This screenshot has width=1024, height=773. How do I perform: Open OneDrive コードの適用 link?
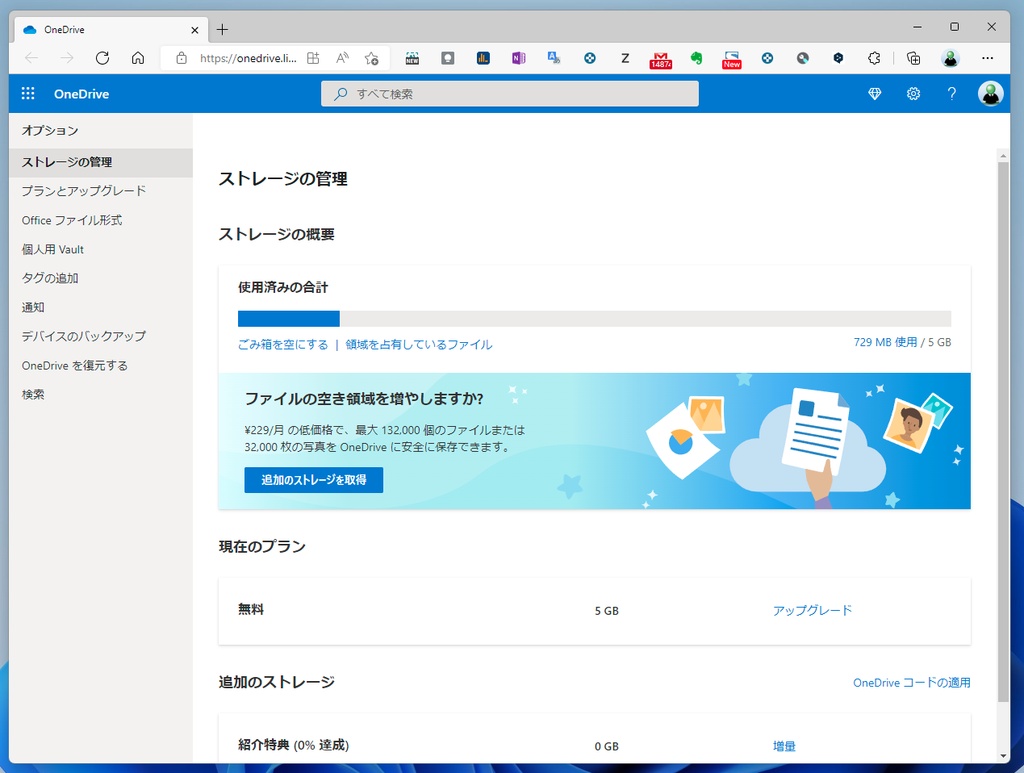[912, 682]
